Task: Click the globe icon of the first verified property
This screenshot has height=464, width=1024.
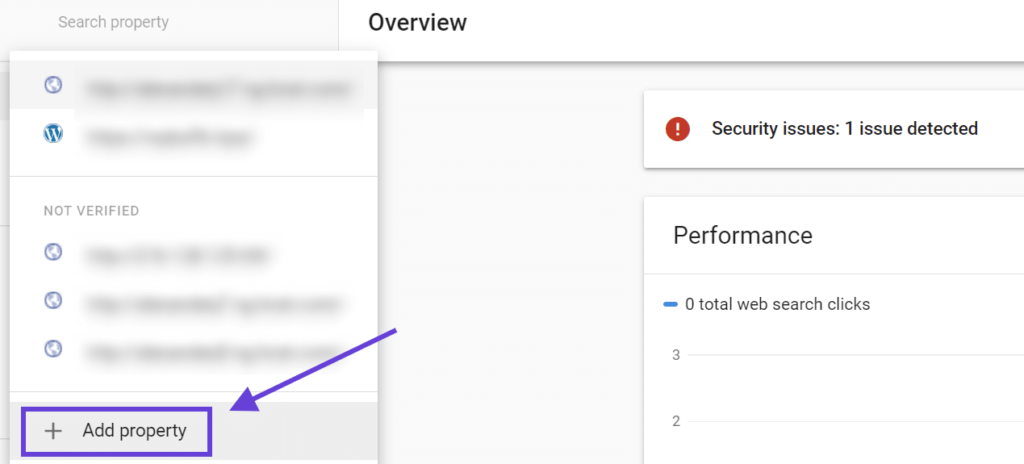Action: (x=53, y=86)
